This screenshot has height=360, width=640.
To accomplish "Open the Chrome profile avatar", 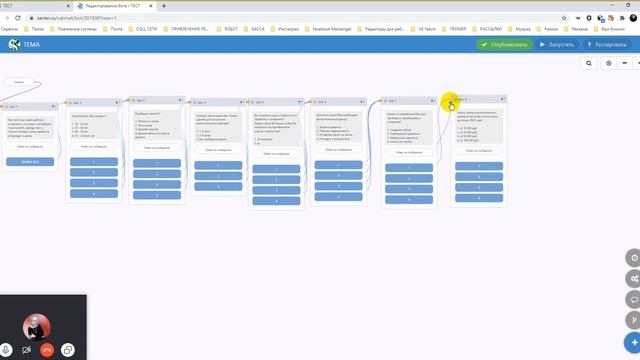I will (633, 18).
